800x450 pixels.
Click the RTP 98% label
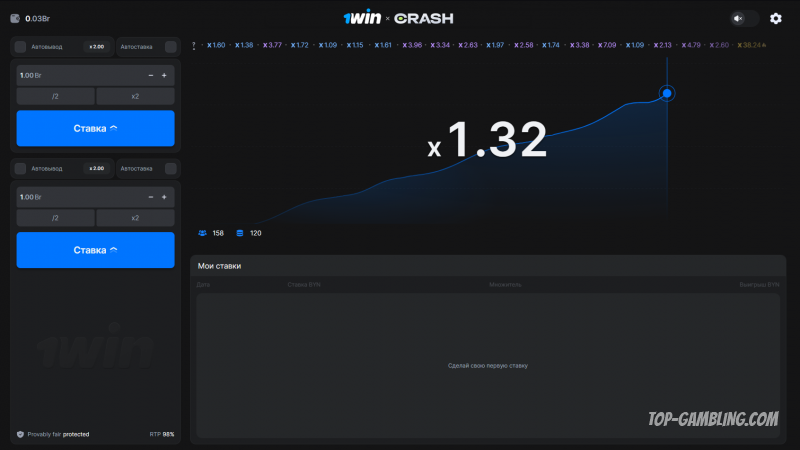(x=162, y=435)
